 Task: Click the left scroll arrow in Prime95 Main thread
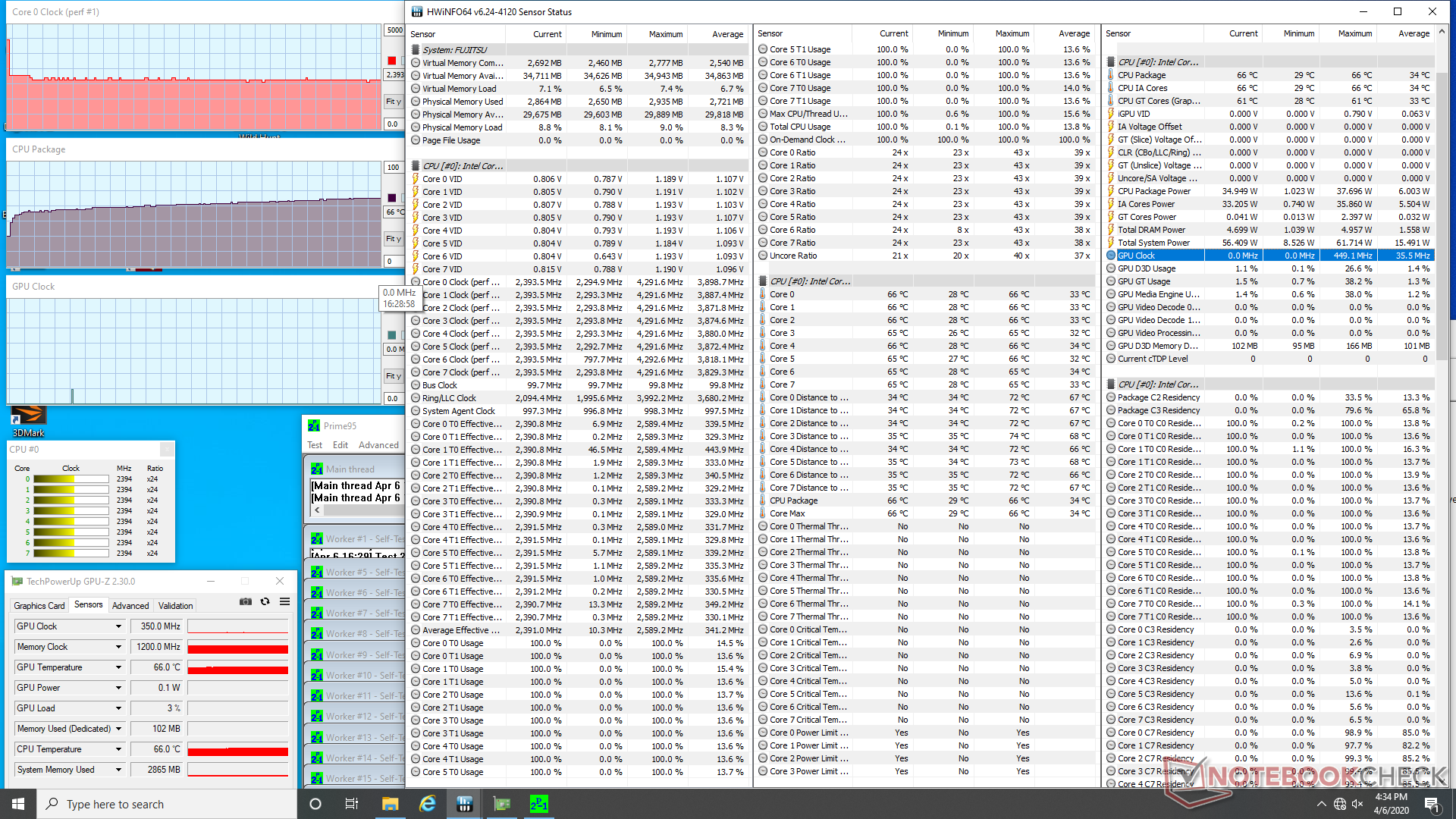click(x=317, y=510)
